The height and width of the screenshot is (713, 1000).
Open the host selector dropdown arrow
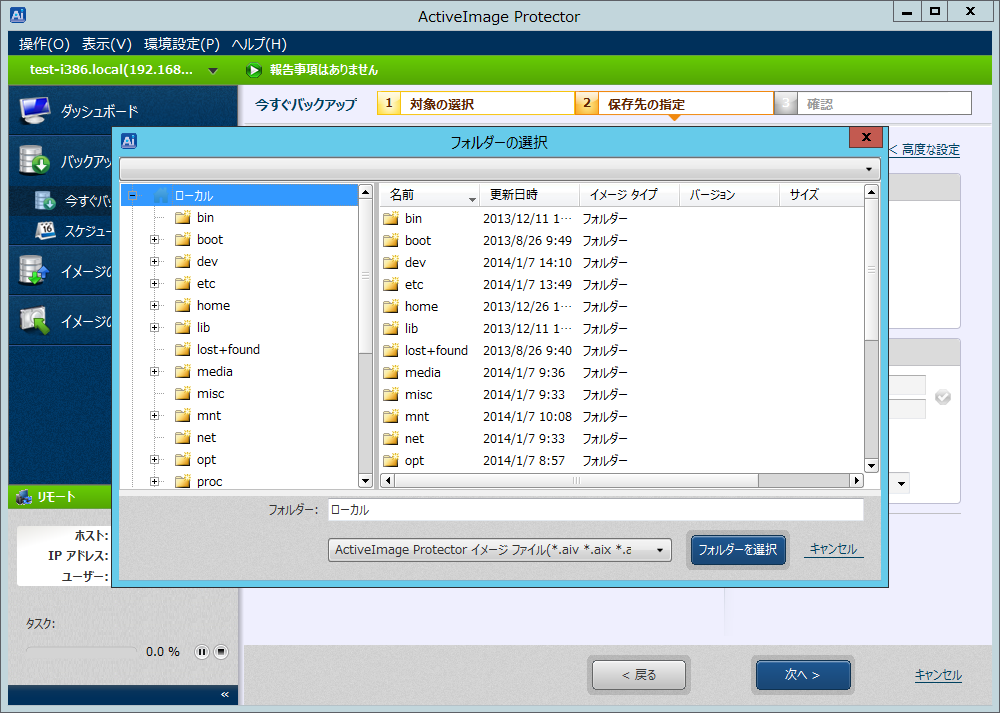[213, 71]
